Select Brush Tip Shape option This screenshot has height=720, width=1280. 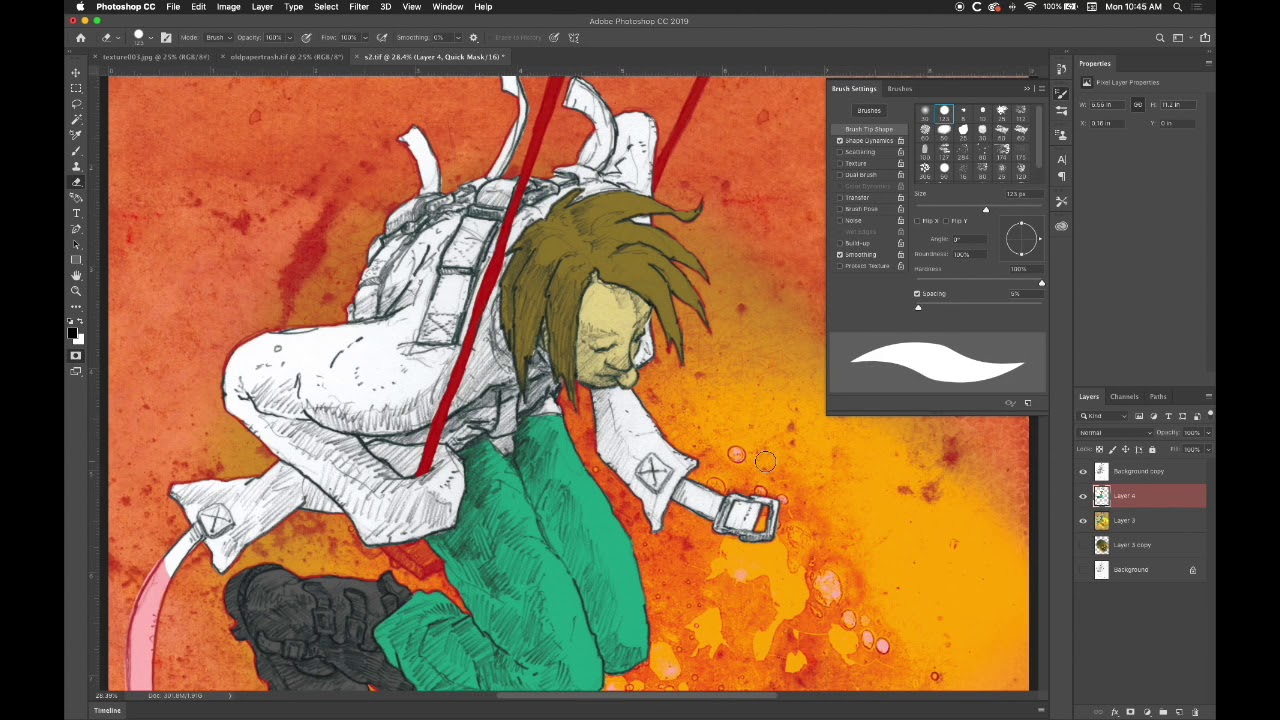pyautogui.click(x=868, y=129)
